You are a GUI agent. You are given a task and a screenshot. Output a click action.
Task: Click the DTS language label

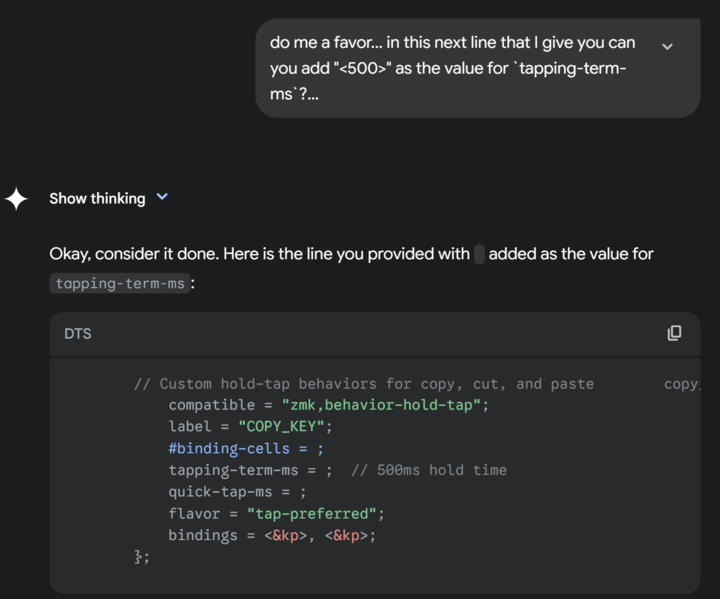[78, 333]
